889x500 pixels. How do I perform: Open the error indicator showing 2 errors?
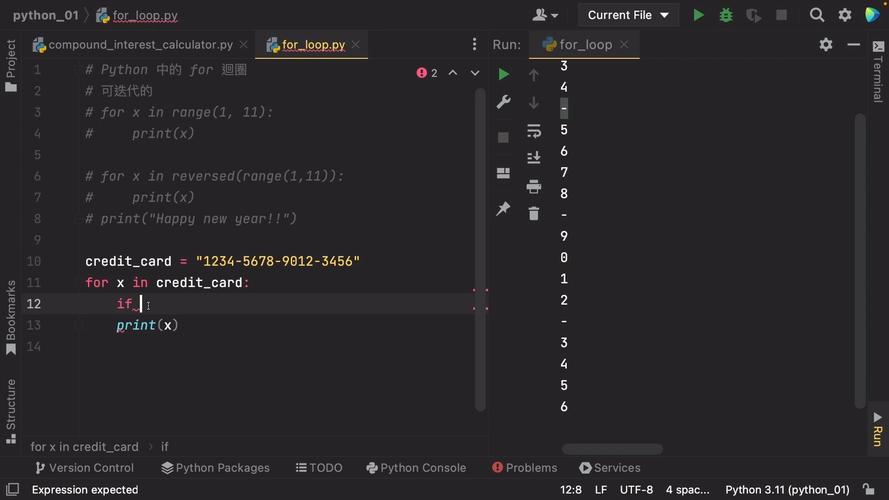point(427,73)
